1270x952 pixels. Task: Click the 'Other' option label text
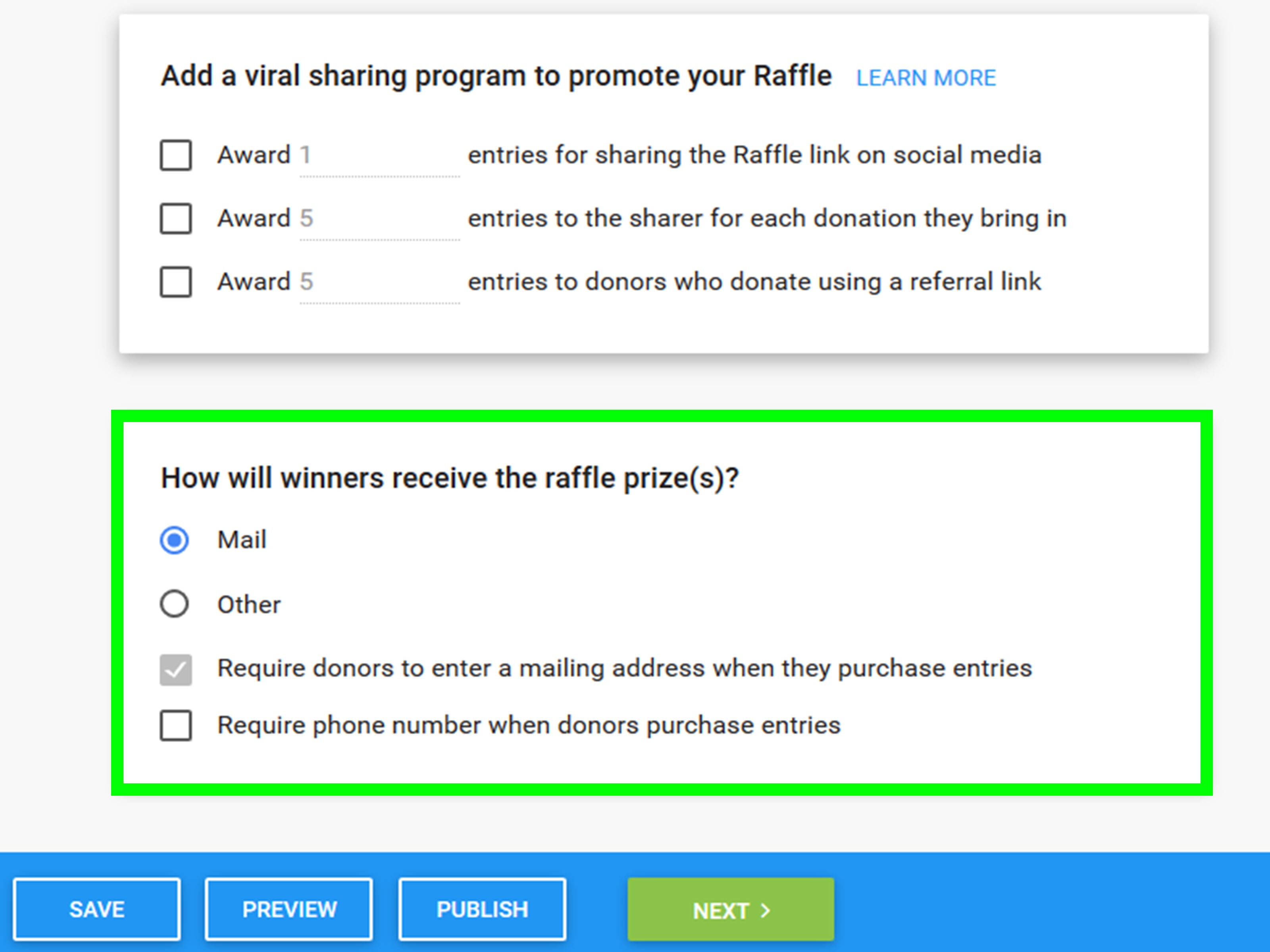pos(248,604)
